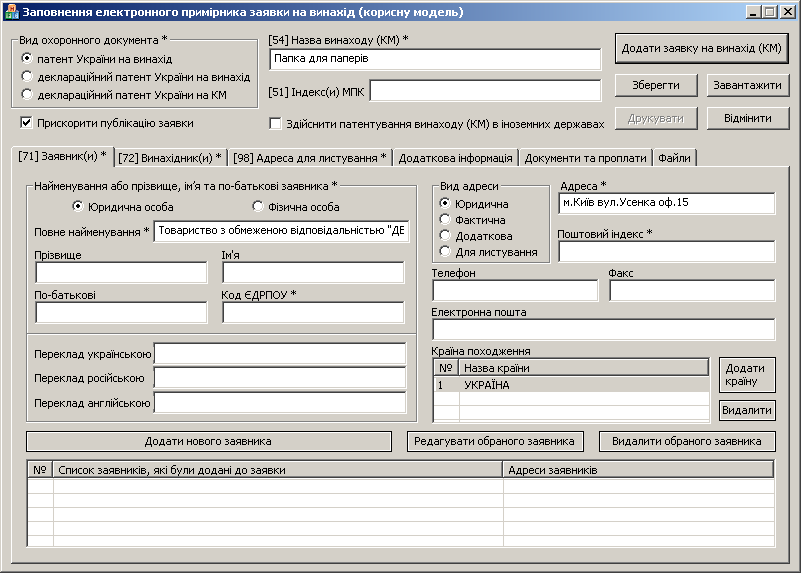The height and width of the screenshot is (573, 801).
Task: Click the 'Індекс(и) МПК' input field
Action: click(485, 91)
